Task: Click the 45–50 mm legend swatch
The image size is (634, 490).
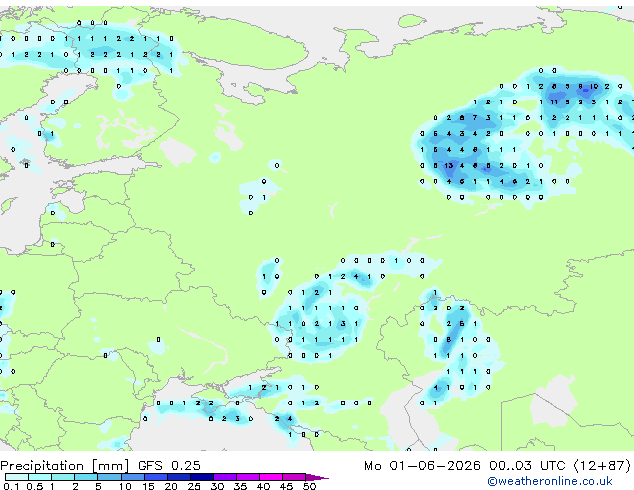Action: click(x=294, y=477)
